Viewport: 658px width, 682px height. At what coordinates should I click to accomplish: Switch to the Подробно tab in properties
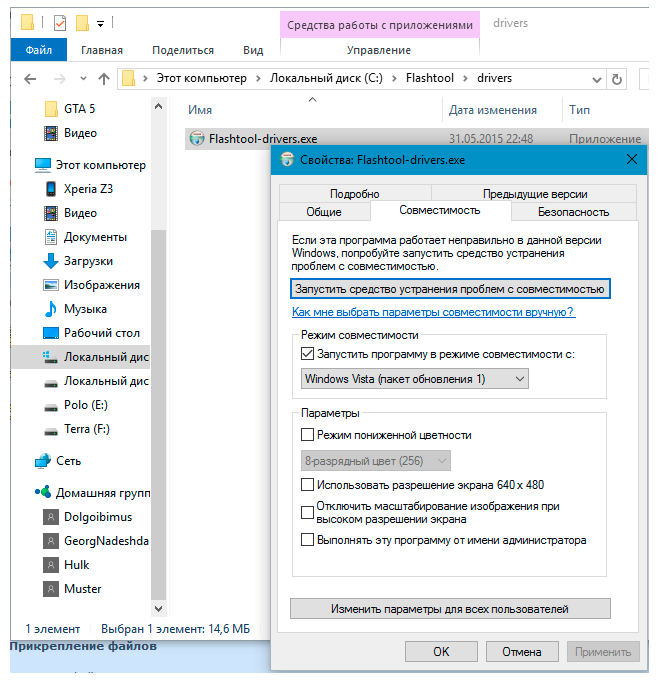[x=354, y=194]
